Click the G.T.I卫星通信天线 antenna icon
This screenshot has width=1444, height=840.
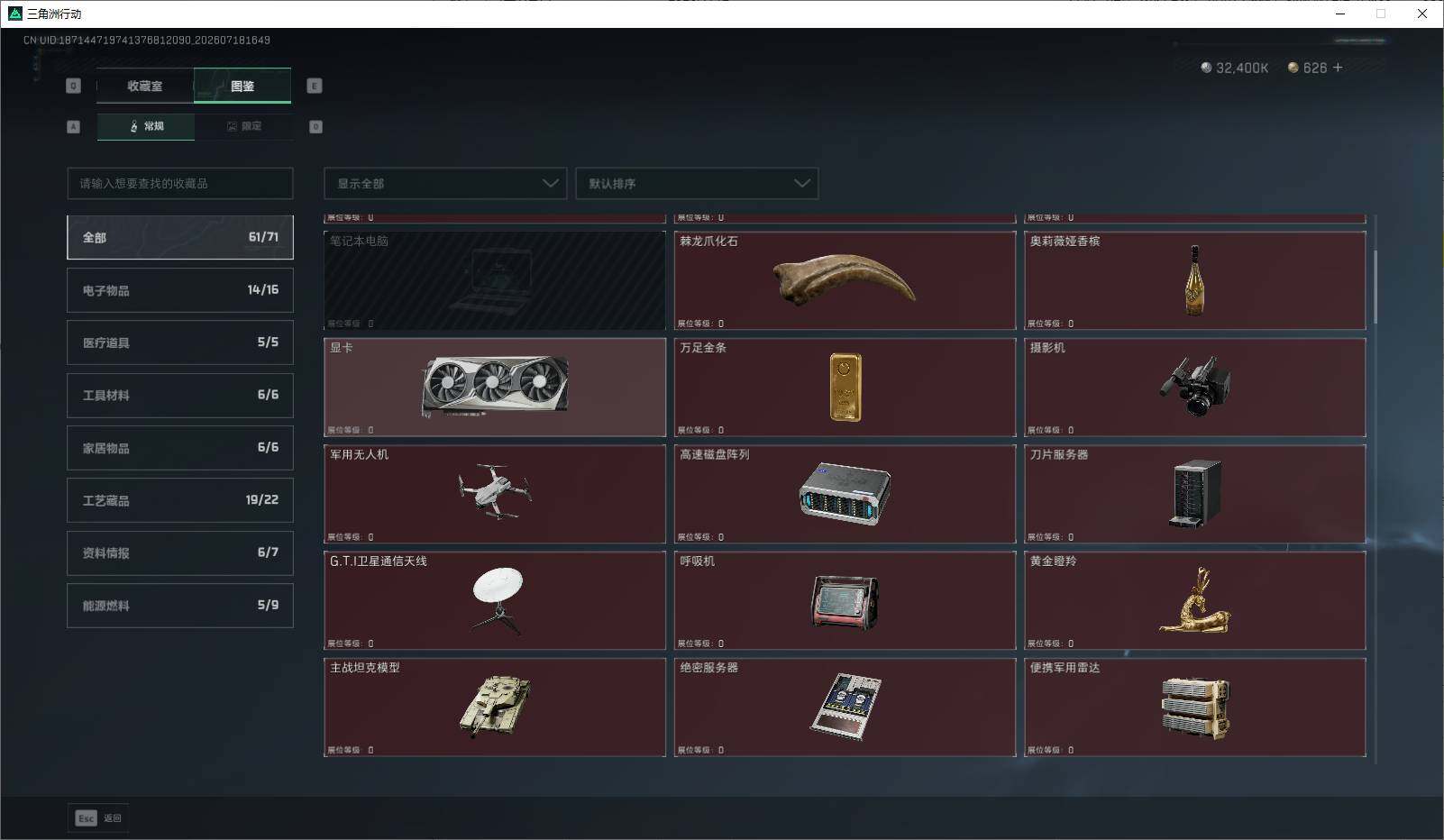497,601
